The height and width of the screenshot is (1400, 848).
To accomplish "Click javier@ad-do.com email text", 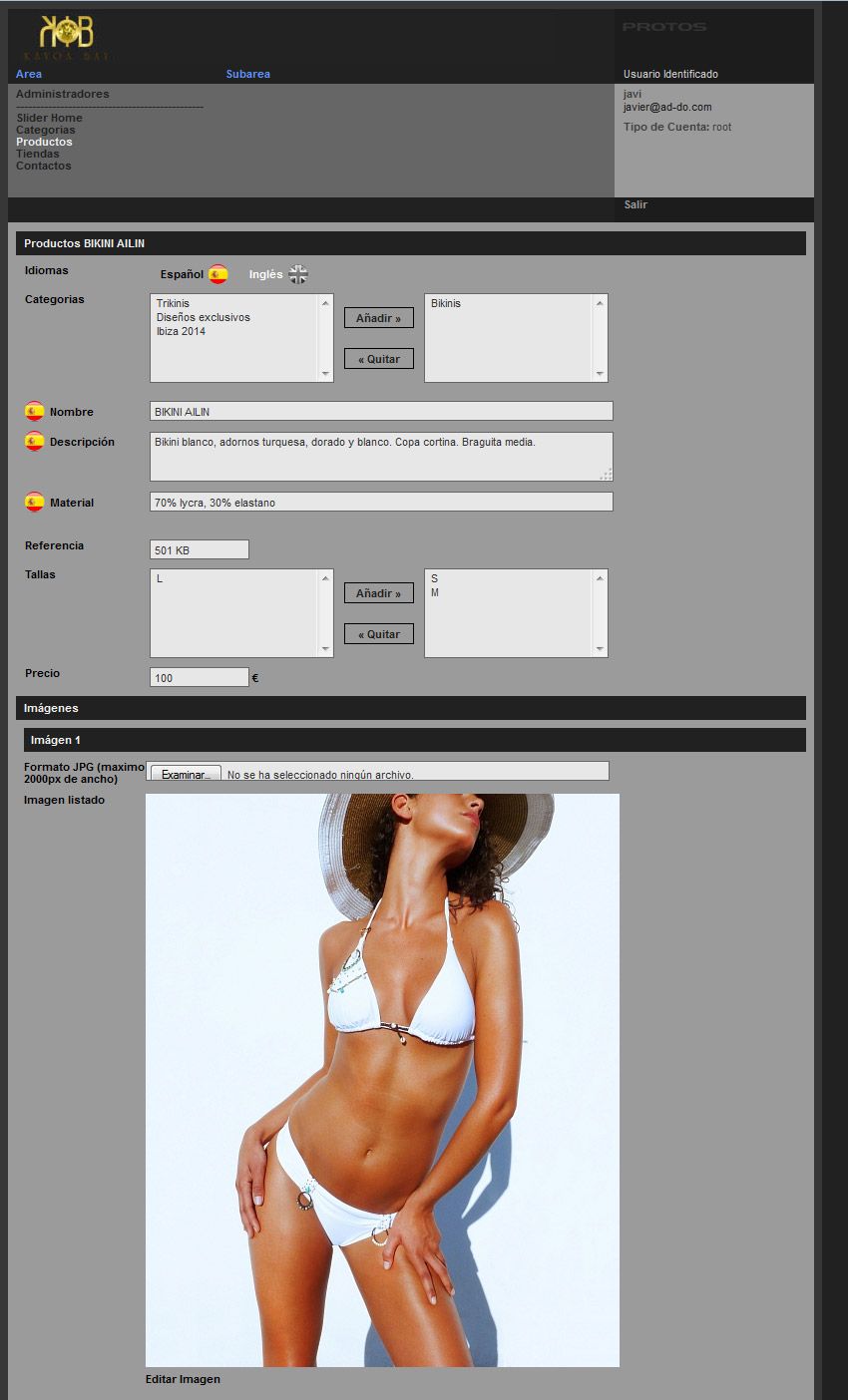I will 667,107.
